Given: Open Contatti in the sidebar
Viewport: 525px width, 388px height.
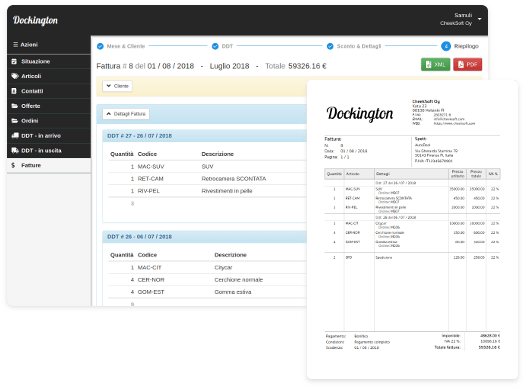Looking at the screenshot, I should pyautogui.click(x=49, y=91).
